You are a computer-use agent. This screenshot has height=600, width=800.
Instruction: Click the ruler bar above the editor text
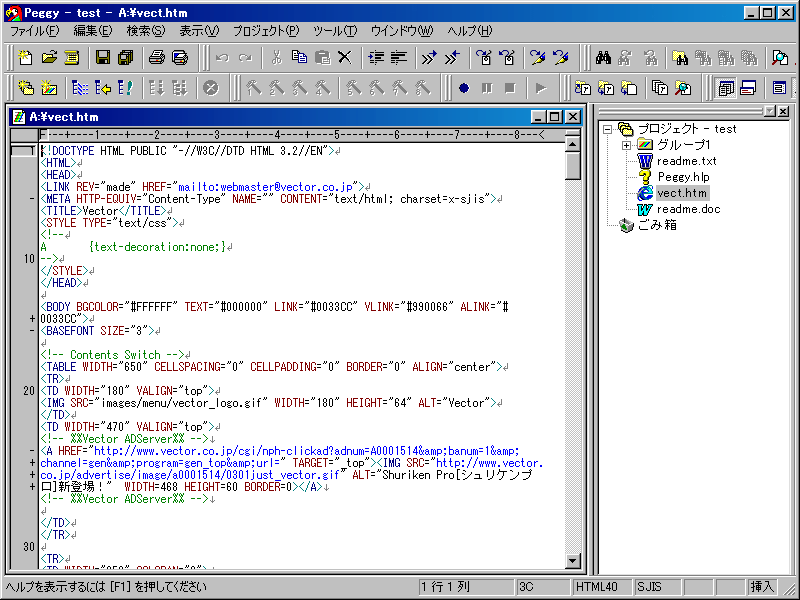302,135
